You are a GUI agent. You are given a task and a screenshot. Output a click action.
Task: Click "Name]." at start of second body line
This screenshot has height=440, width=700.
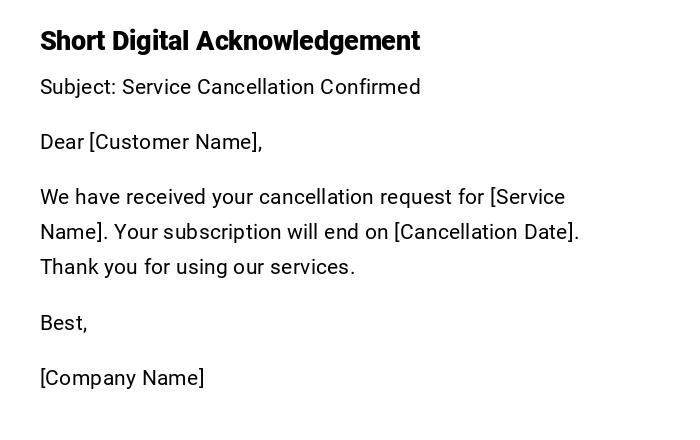pyautogui.click(x=73, y=232)
